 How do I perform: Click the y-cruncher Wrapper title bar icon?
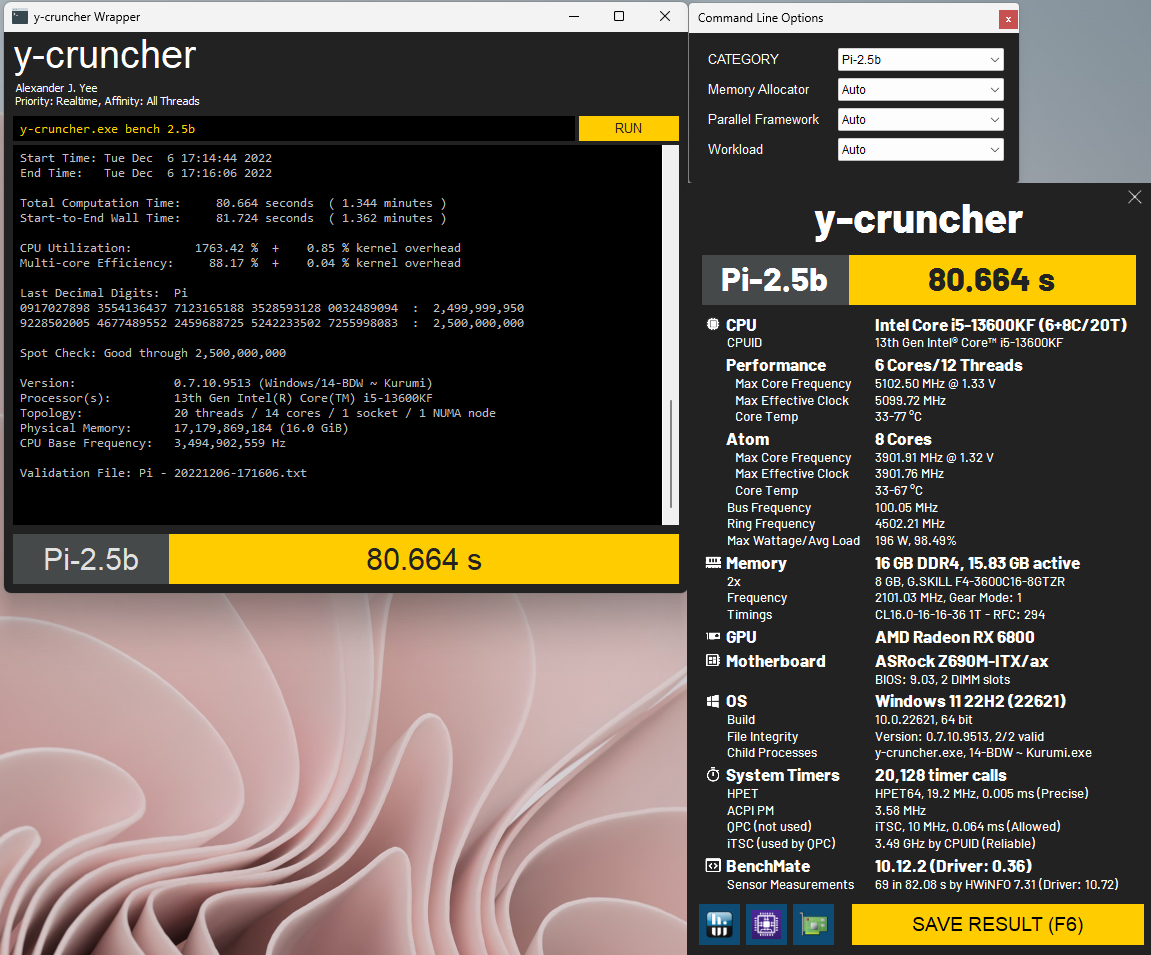21,16
